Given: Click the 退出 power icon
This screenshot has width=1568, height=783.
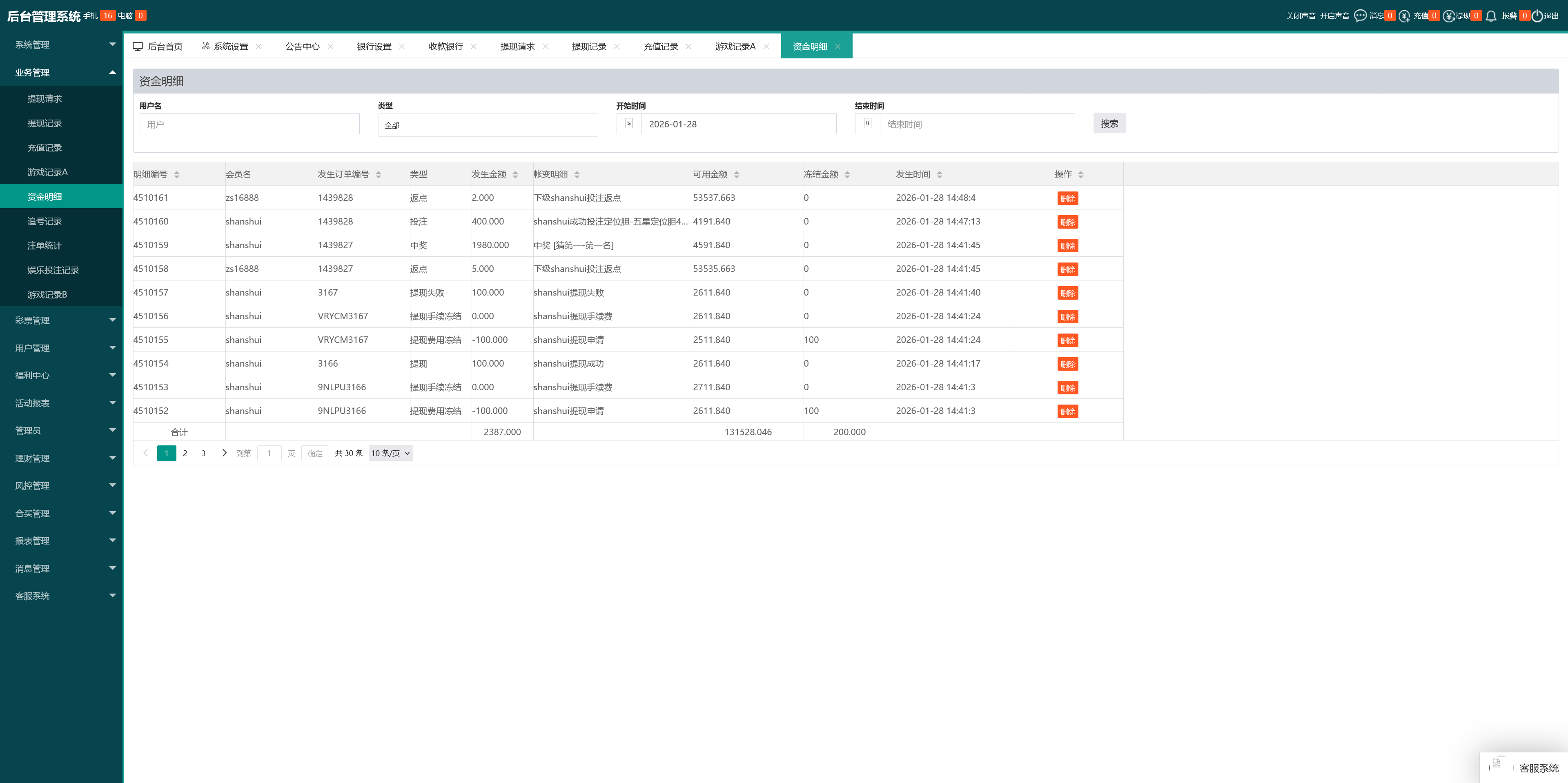Looking at the screenshot, I should (1537, 16).
